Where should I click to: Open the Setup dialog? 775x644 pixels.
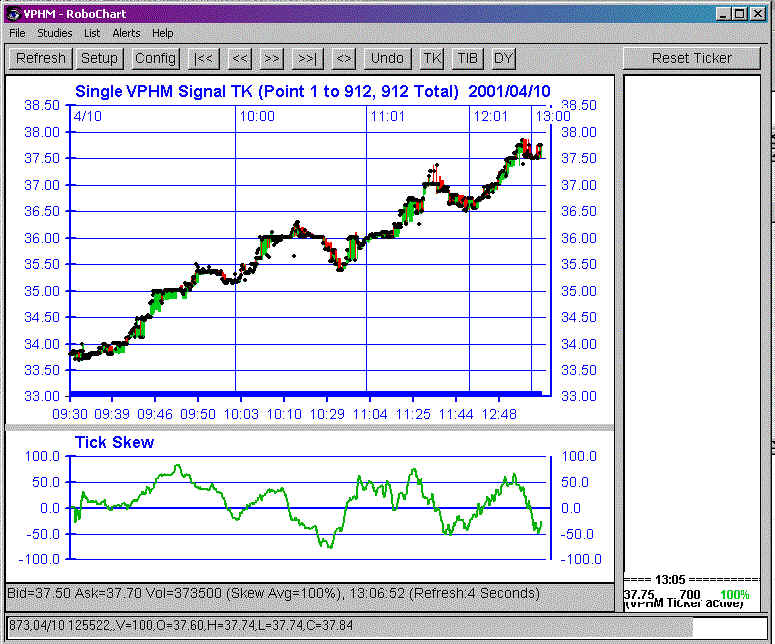pos(99,58)
